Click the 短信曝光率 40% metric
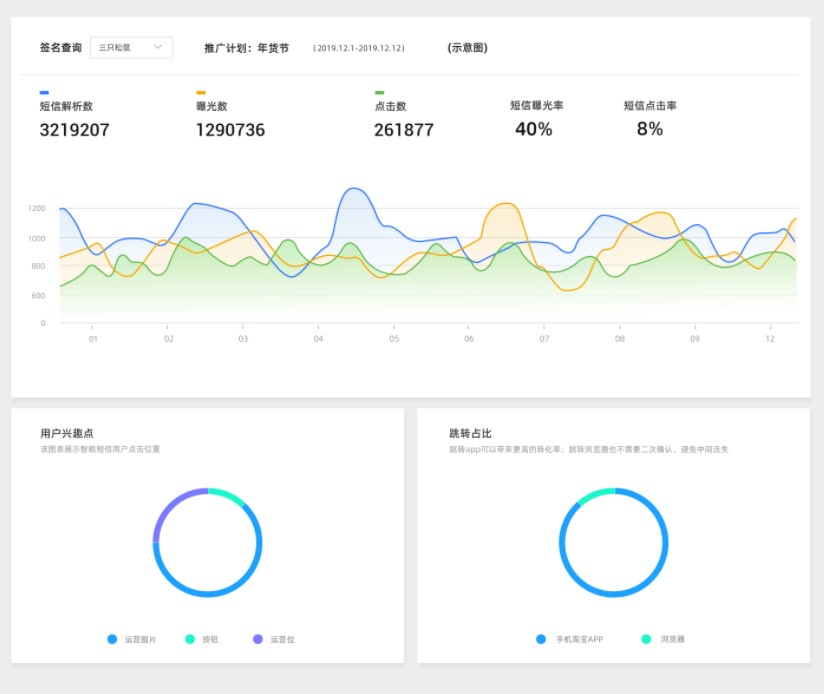The image size is (824, 694). tap(534, 128)
